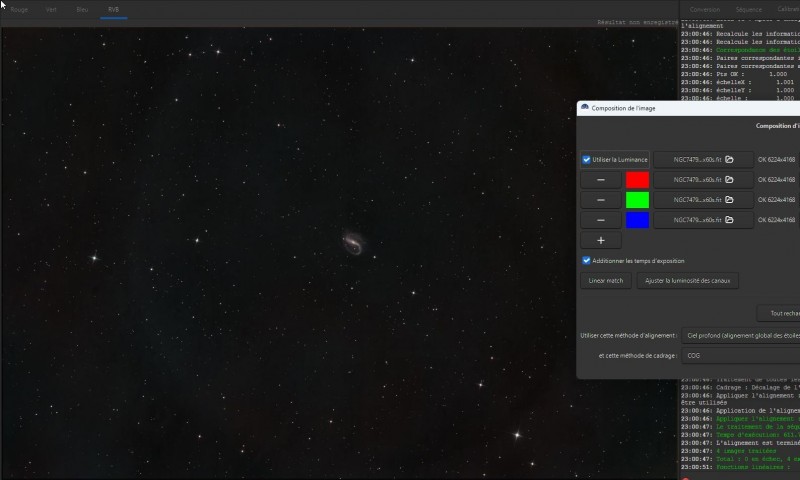Click Ajuster la luminosité des canaux

(x=687, y=281)
